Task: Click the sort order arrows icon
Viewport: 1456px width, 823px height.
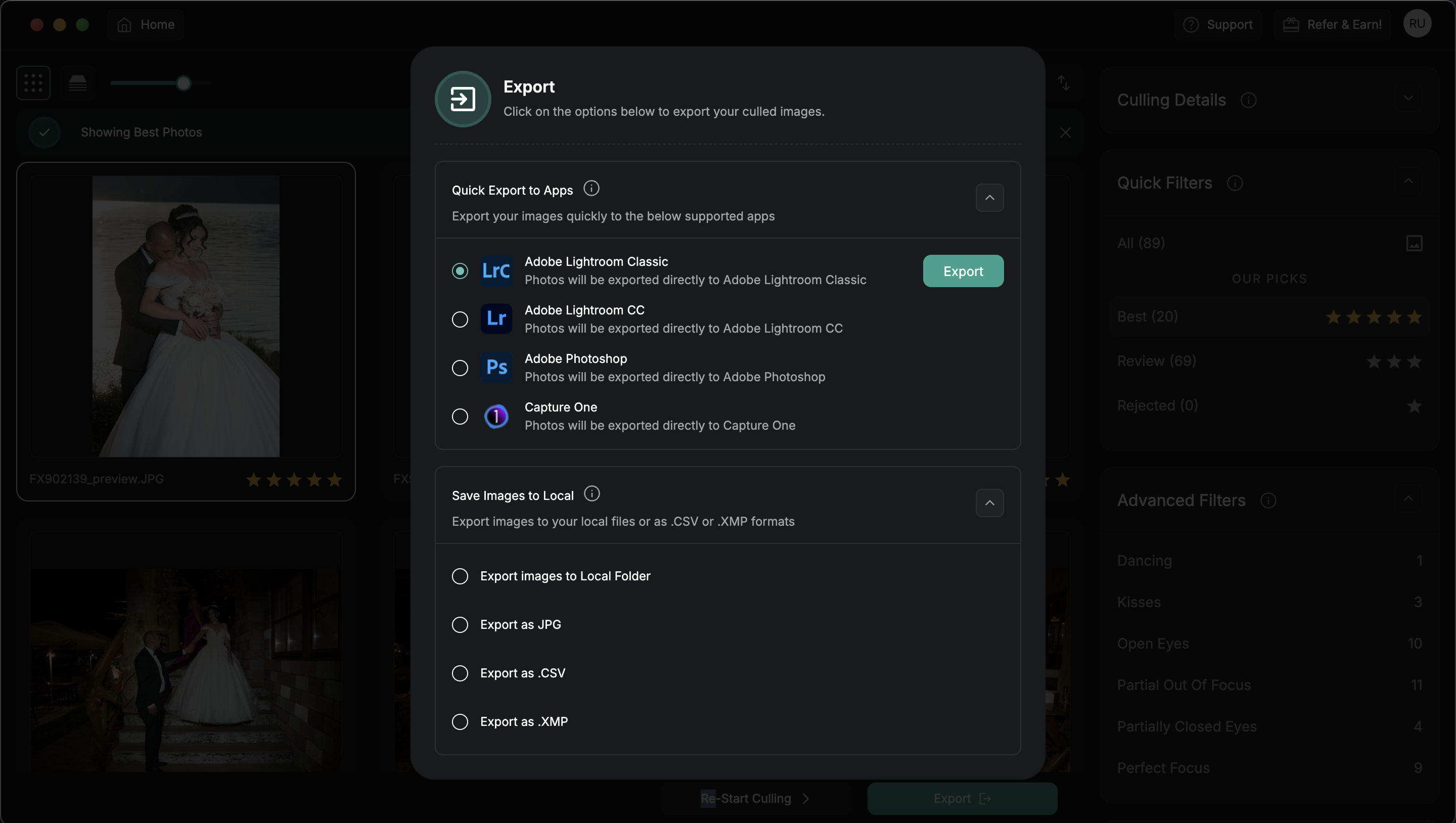Action: click(x=1064, y=83)
